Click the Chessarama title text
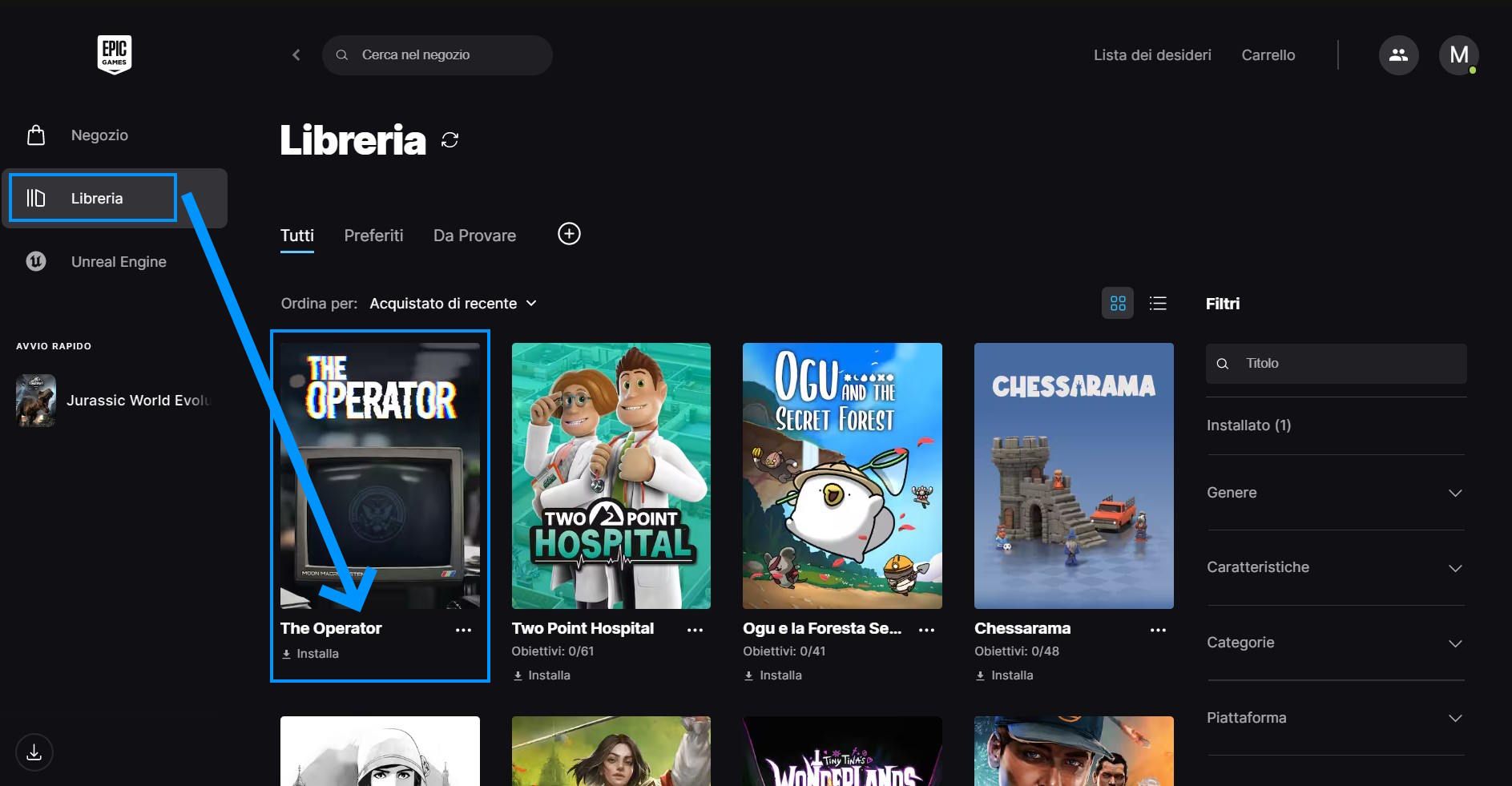 coord(1022,628)
